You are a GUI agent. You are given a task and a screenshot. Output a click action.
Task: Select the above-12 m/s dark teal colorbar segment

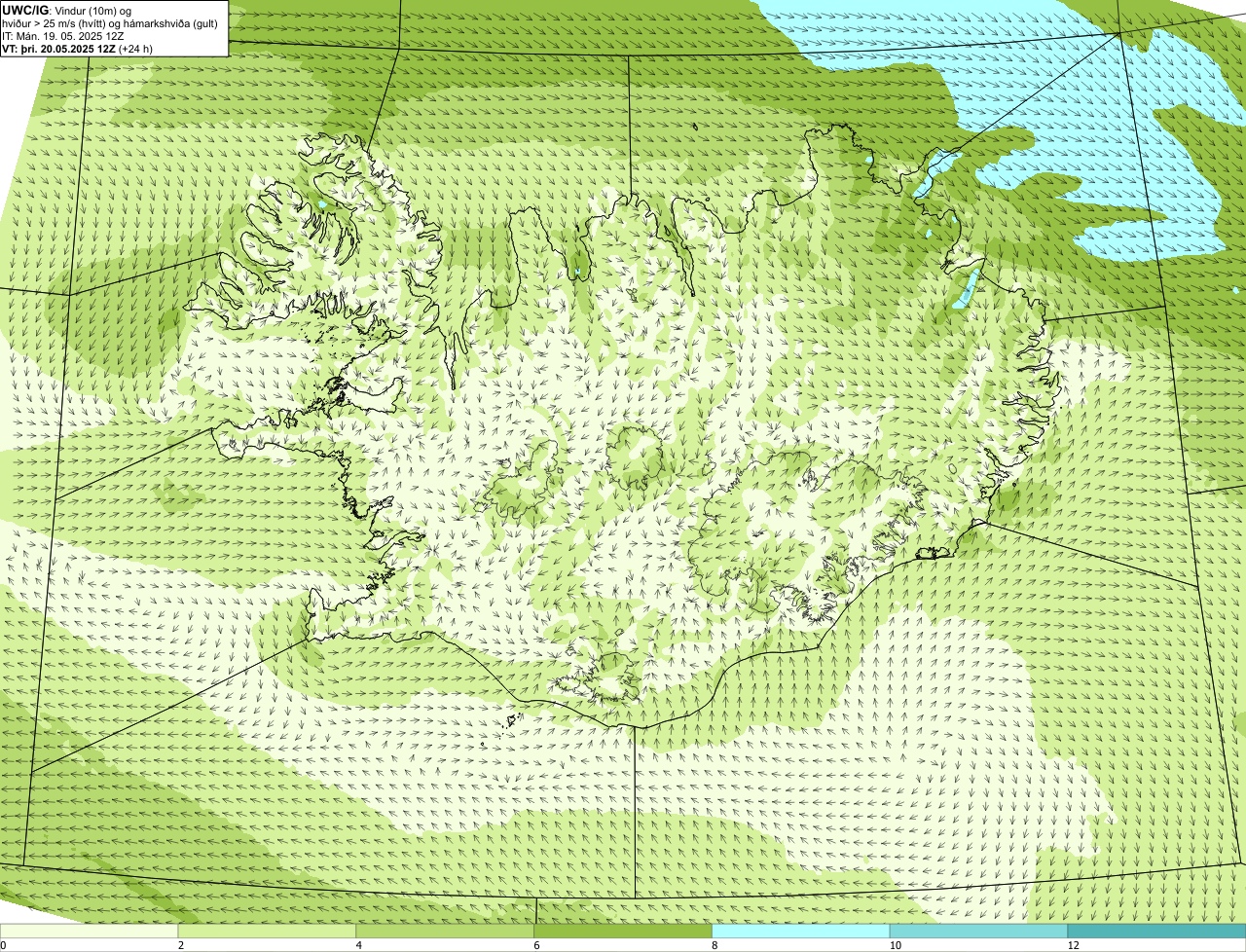click(1156, 932)
